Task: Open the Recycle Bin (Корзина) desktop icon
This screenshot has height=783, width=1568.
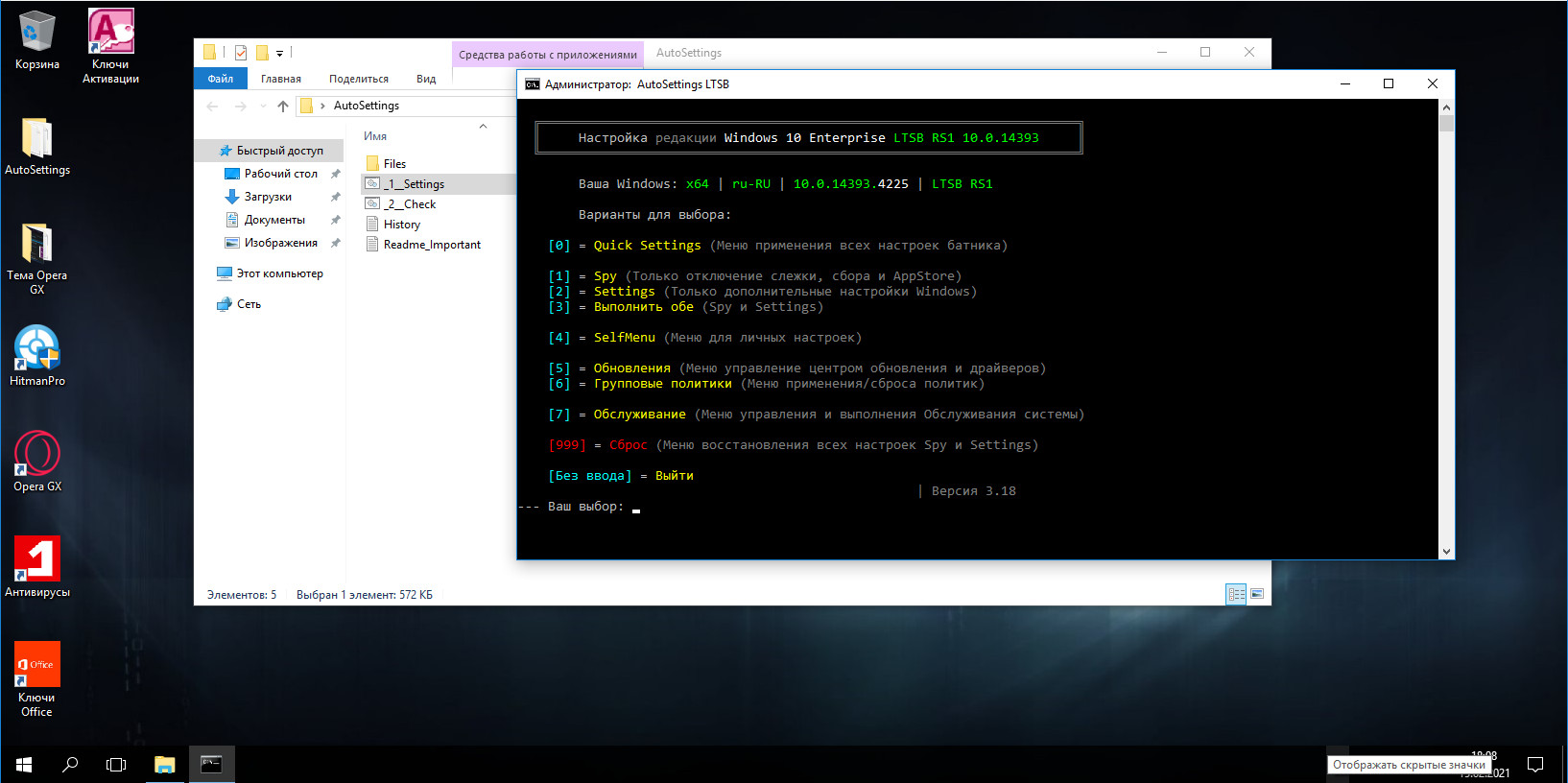Action: tap(36, 34)
